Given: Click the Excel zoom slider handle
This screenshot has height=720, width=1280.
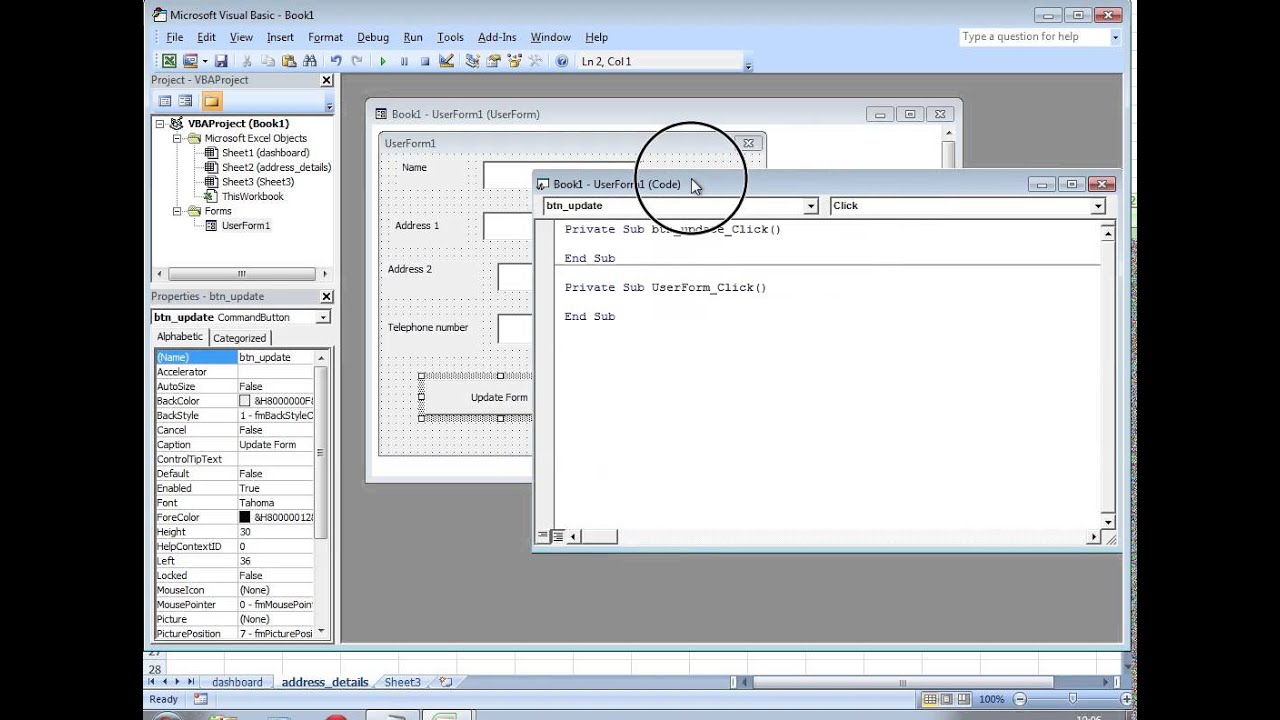Looking at the screenshot, I should 1073,699.
